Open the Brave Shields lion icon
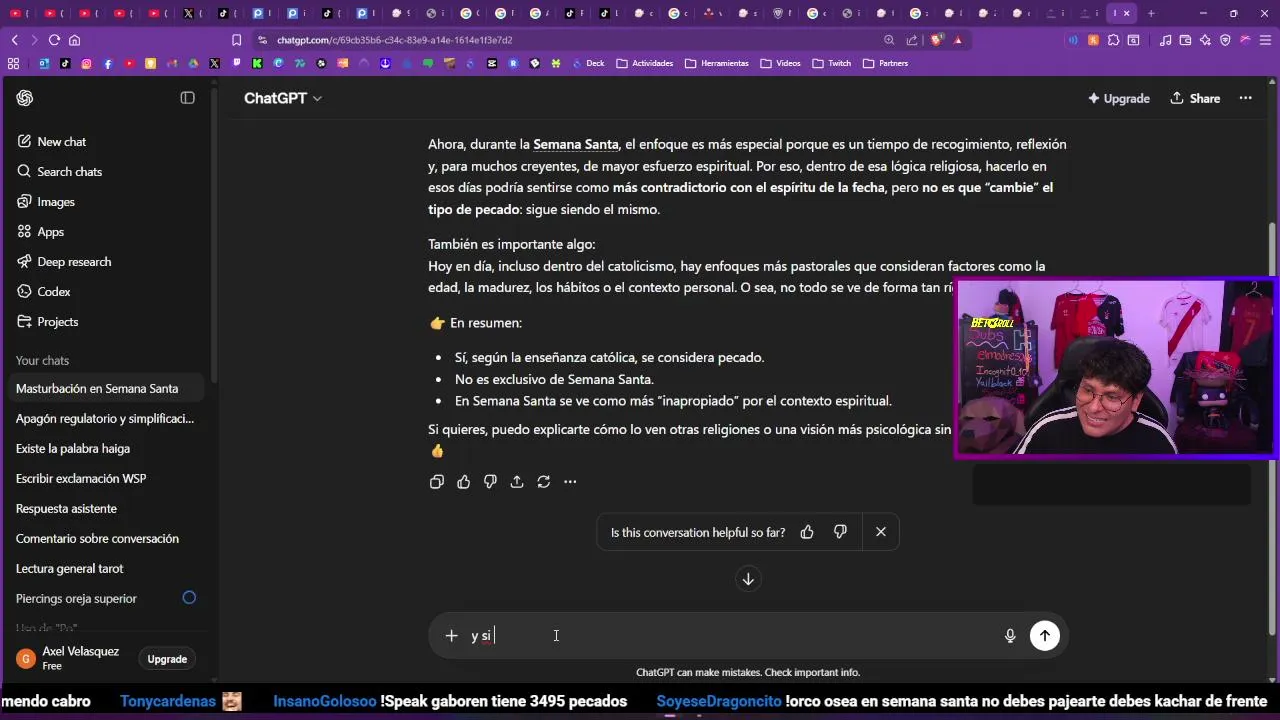1280x720 pixels. tap(936, 40)
